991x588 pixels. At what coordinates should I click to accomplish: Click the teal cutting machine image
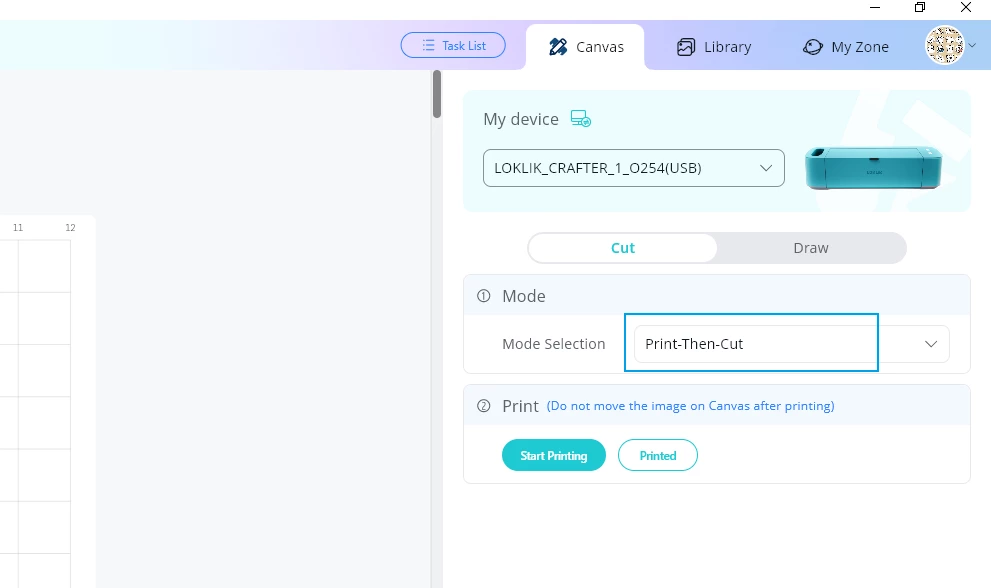pyautogui.click(x=873, y=168)
